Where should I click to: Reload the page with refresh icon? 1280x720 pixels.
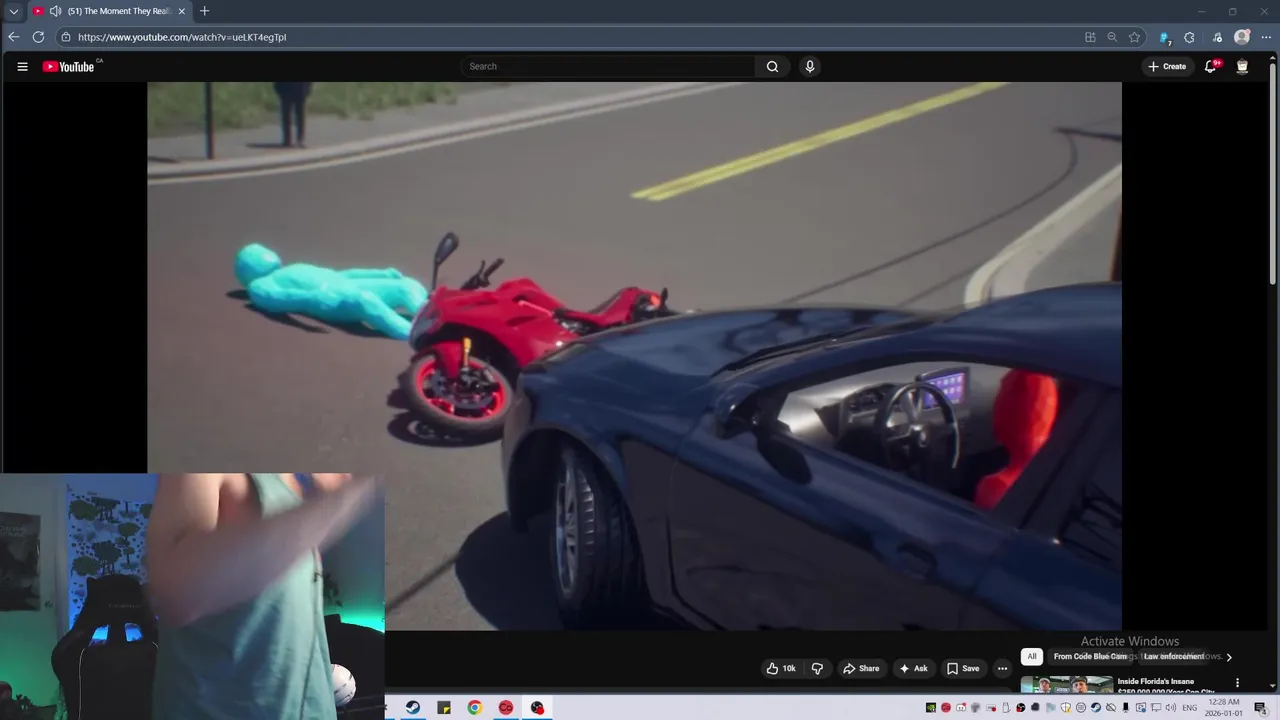point(38,37)
